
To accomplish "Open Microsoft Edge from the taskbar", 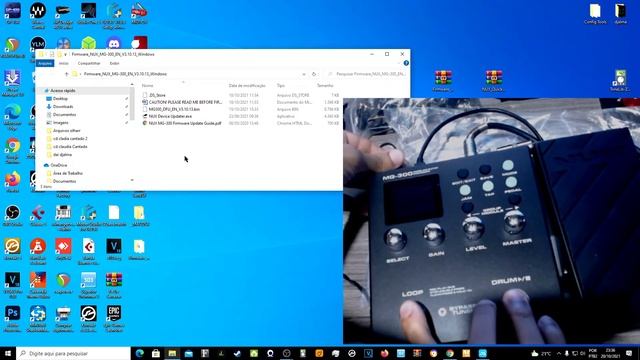I will click(x=140, y=353).
